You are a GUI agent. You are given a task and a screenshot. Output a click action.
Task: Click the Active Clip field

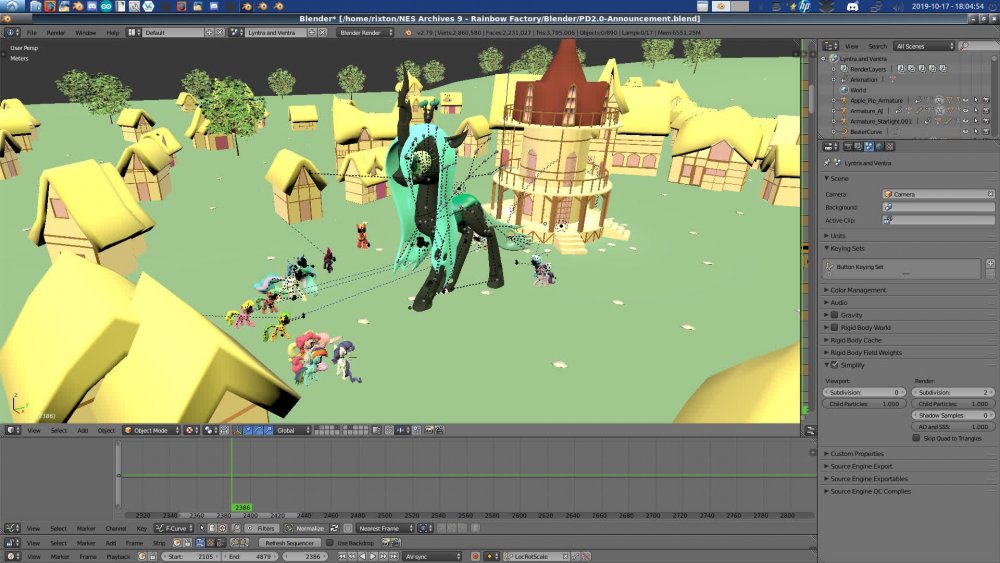[x=938, y=220]
